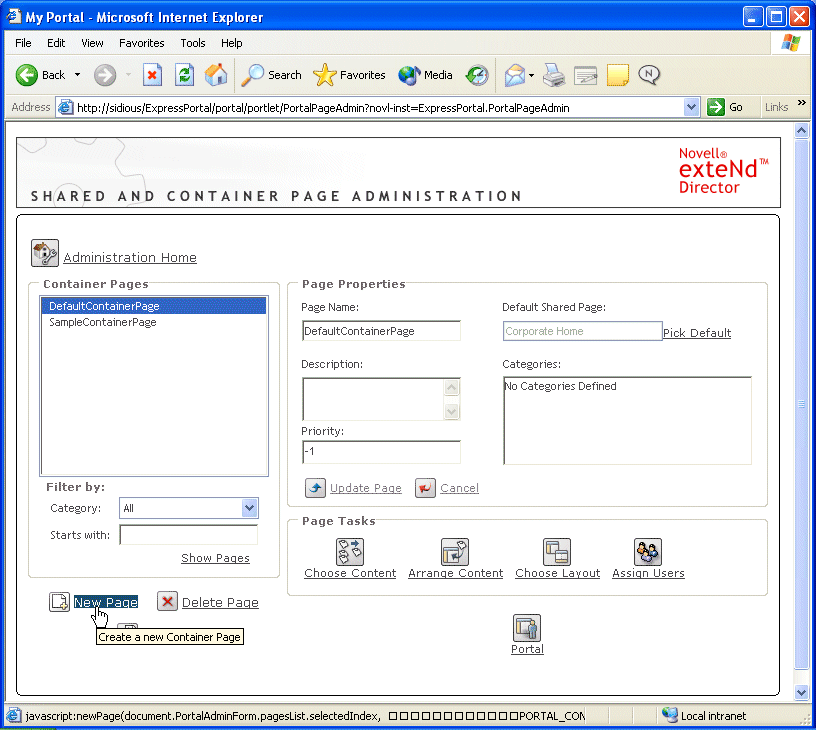Open the Favorites star toolbar button
Image resolution: width=816 pixels, height=730 pixels.
click(350, 75)
